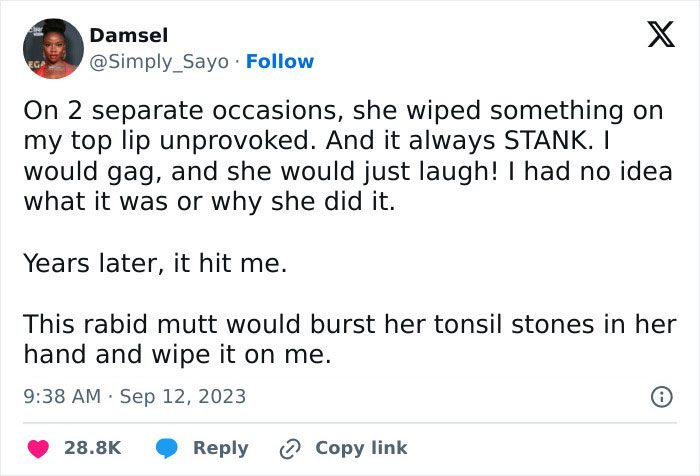This screenshot has height=476, width=700.
Task: Open Damsel's profile picture
Action: (51, 48)
